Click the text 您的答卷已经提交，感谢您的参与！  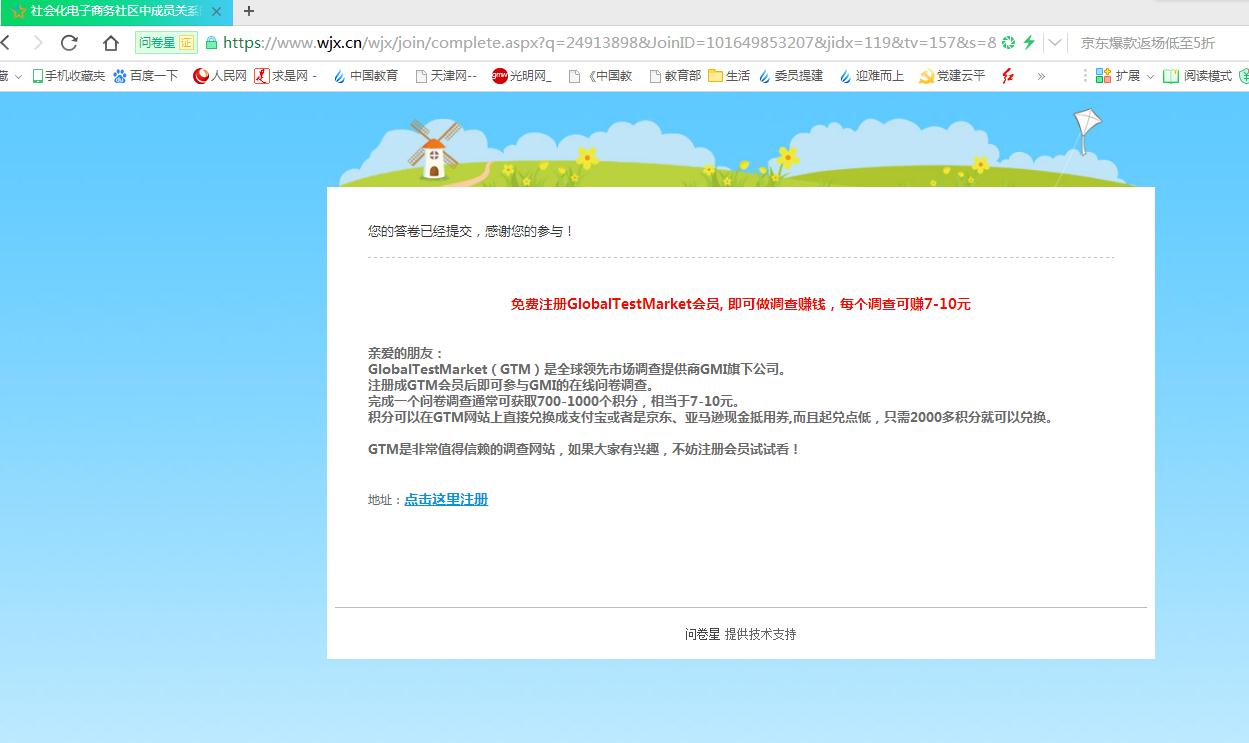click(x=471, y=231)
